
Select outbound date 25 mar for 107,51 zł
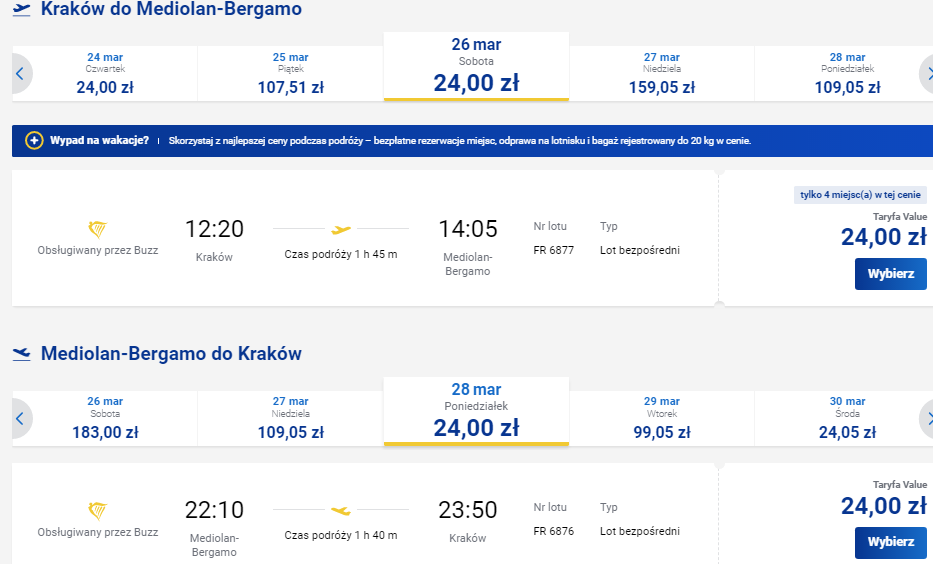[290, 74]
